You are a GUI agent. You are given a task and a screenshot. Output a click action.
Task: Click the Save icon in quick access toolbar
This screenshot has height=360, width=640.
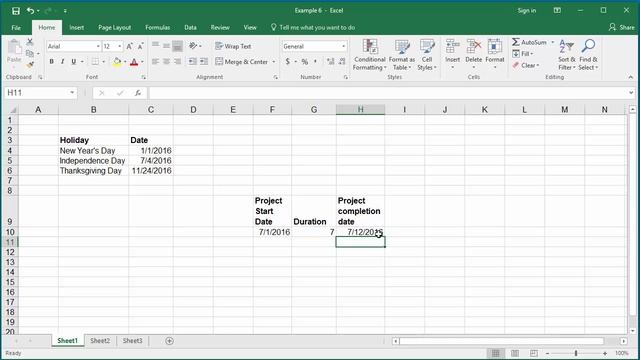(16, 11)
